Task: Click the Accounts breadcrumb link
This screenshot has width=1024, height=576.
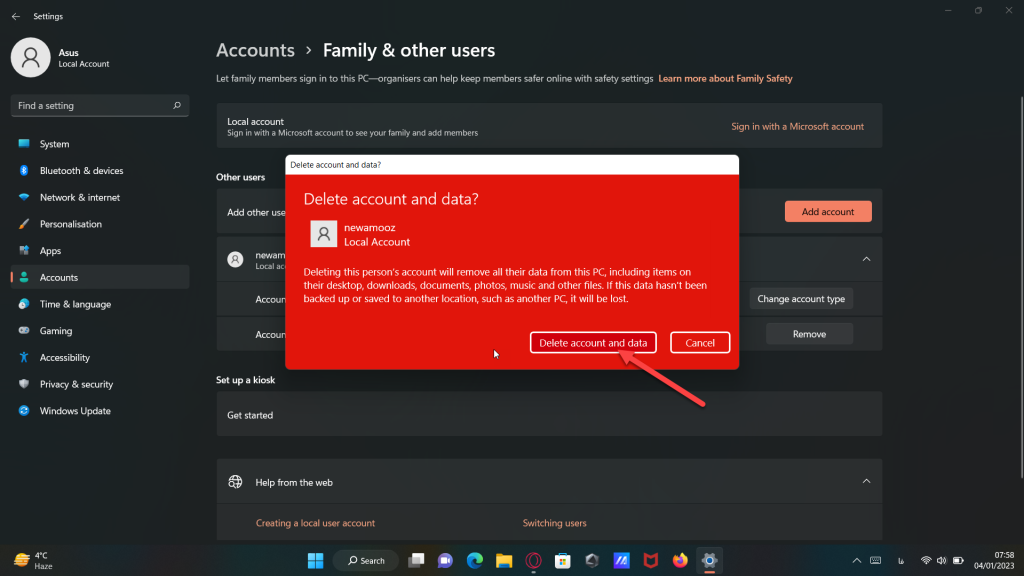Action: pos(255,50)
